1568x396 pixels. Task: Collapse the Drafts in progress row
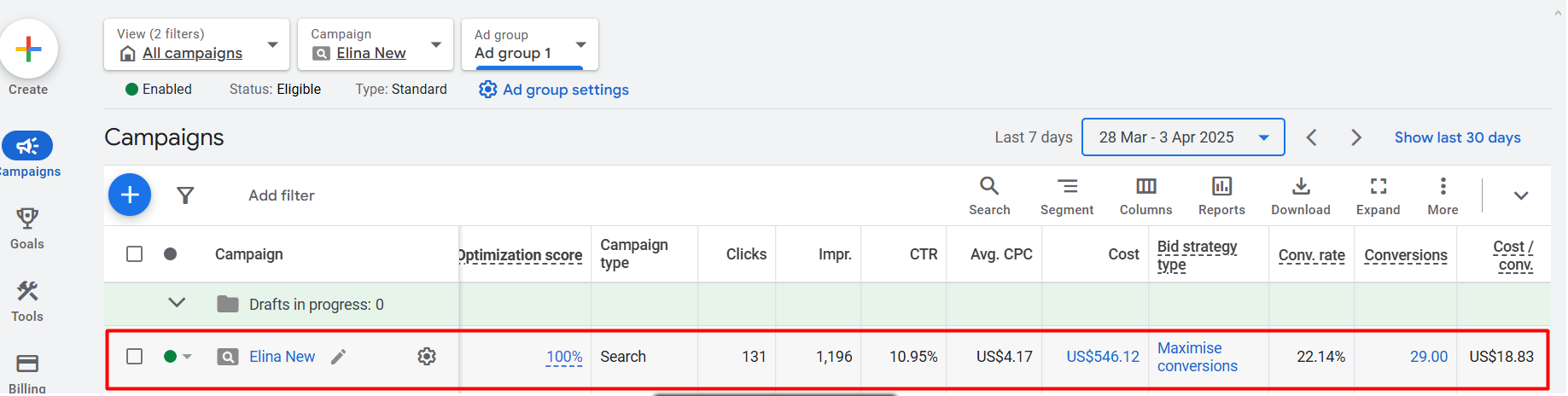tap(177, 303)
